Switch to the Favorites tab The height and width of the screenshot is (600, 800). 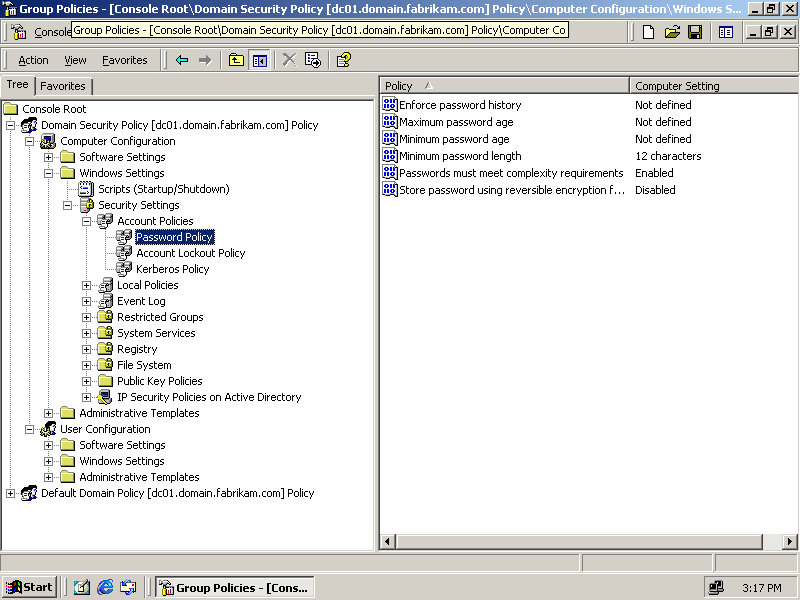[63, 86]
